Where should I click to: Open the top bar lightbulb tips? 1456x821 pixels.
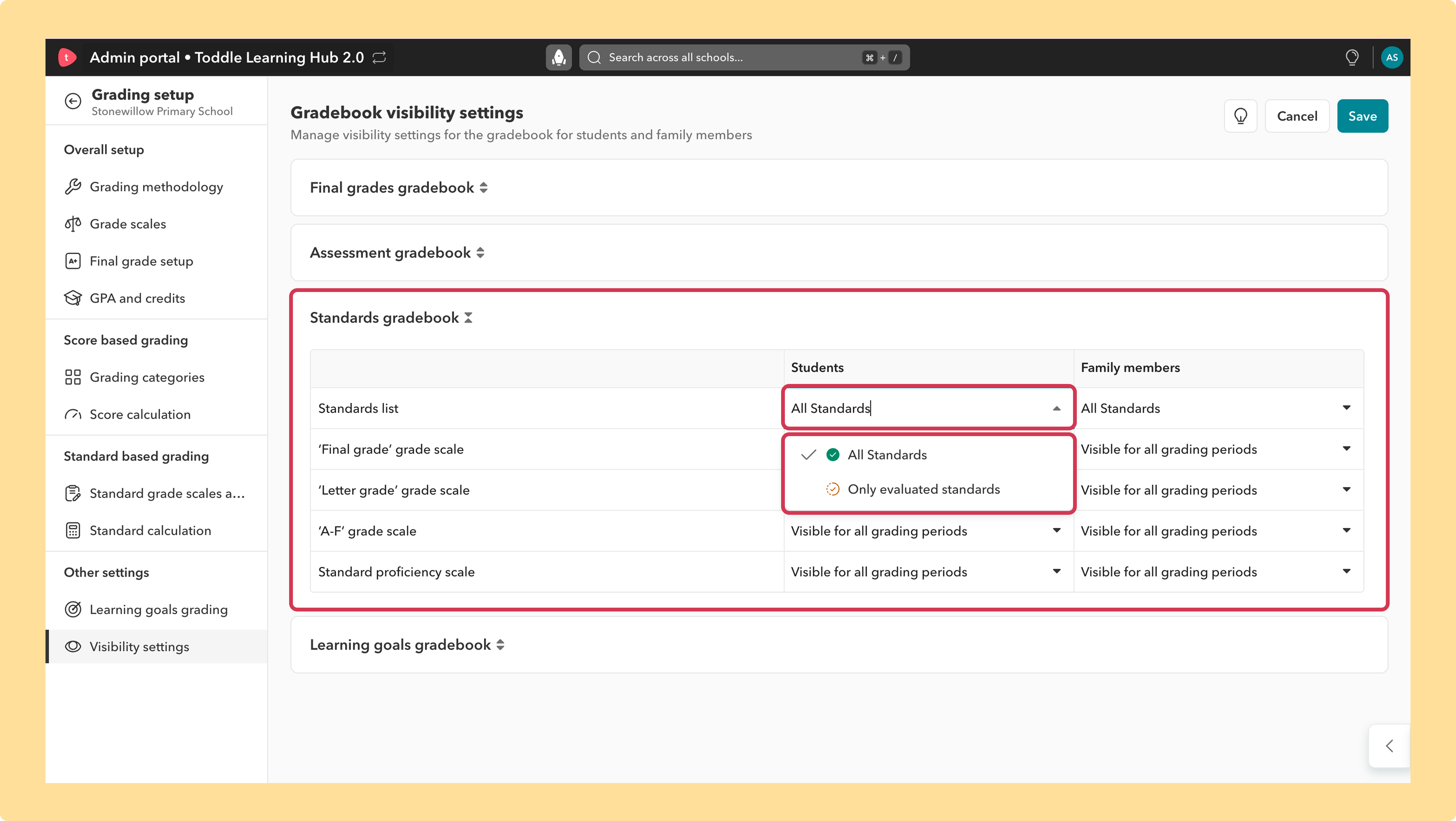point(1352,57)
